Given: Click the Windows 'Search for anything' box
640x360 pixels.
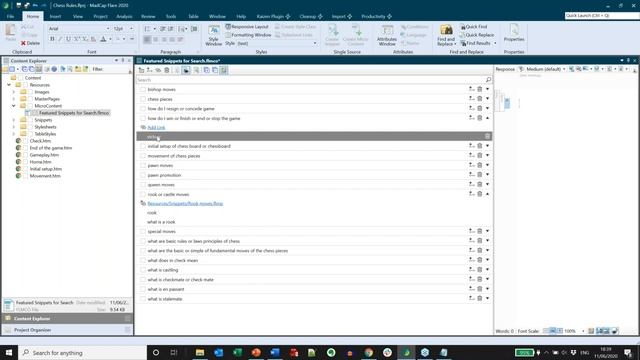Looking at the screenshot, I should (83, 353).
